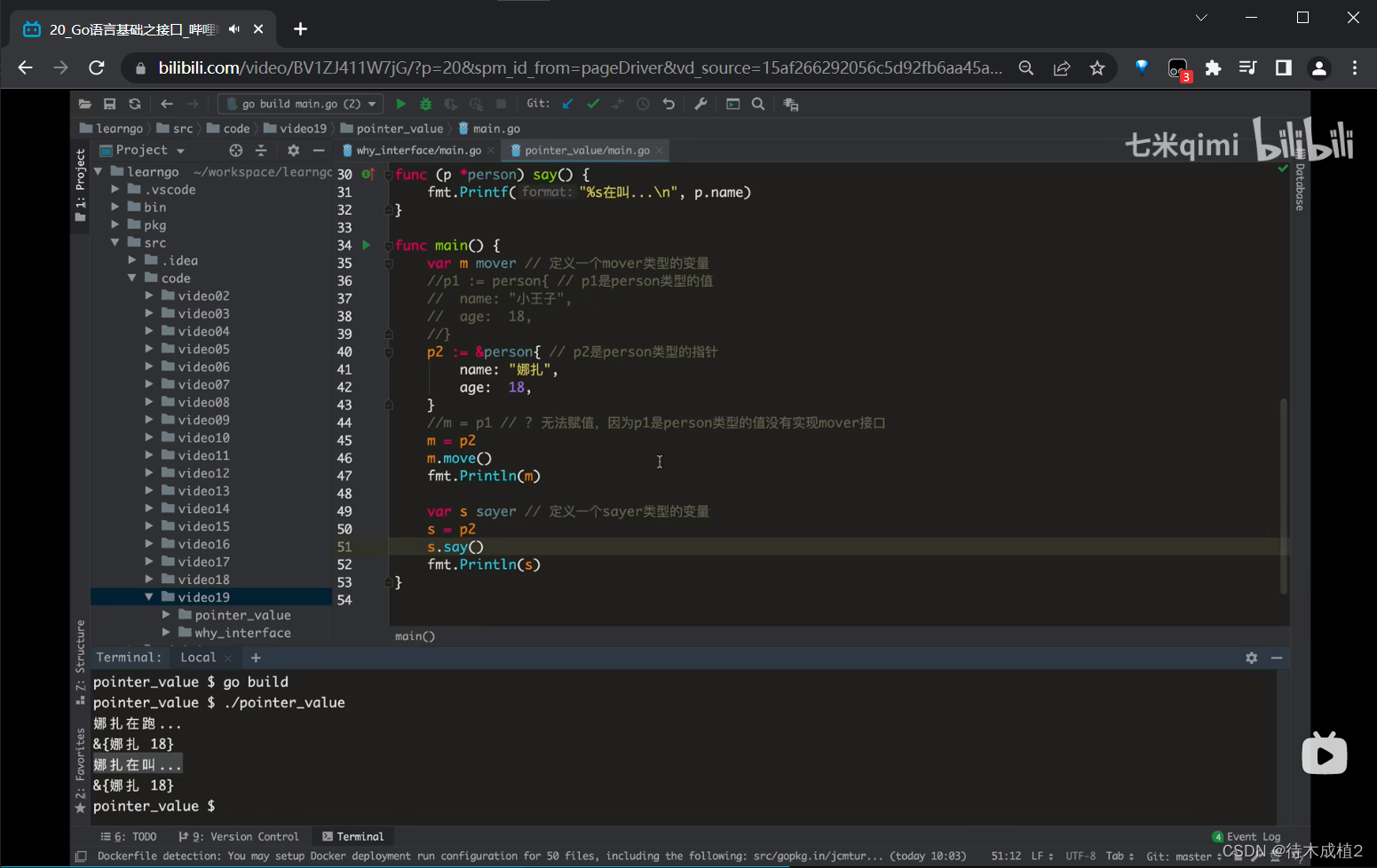Image resolution: width=1377 pixels, height=868 pixels.
Task: Expand the pointer_value folder in tree
Action: click(x=166, y=615)
